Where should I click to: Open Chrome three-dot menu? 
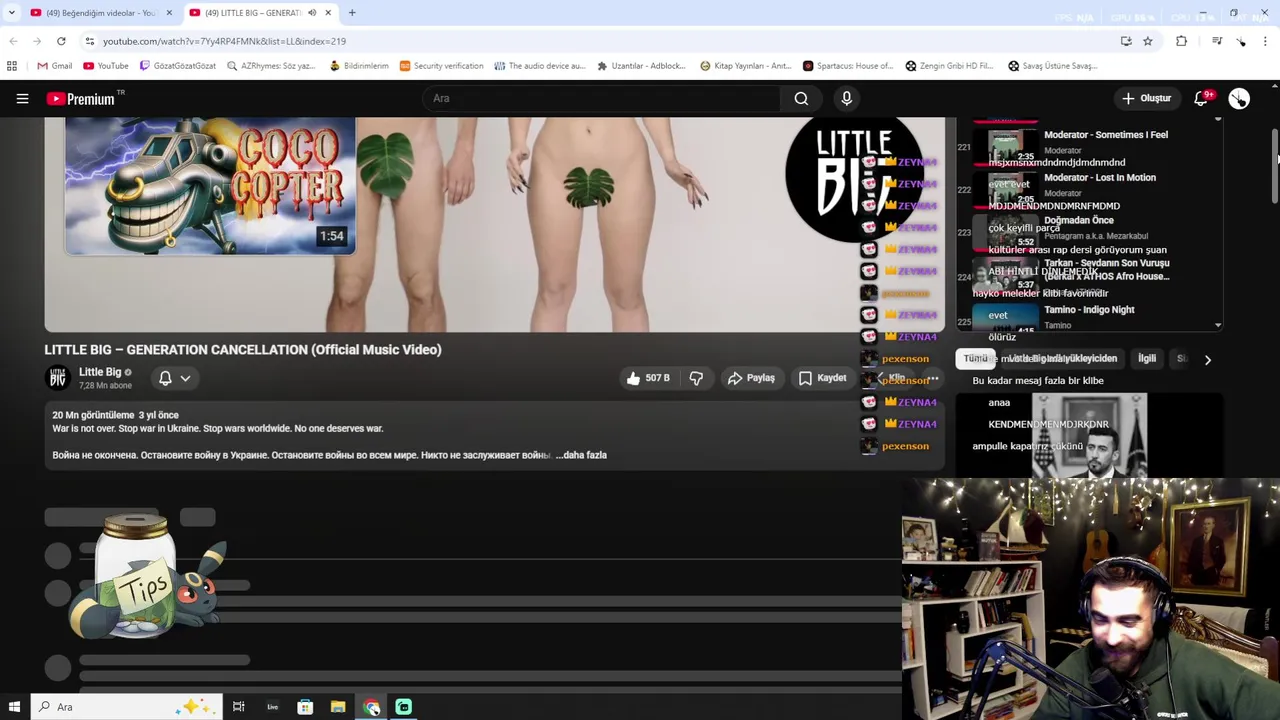(1265, 41)
